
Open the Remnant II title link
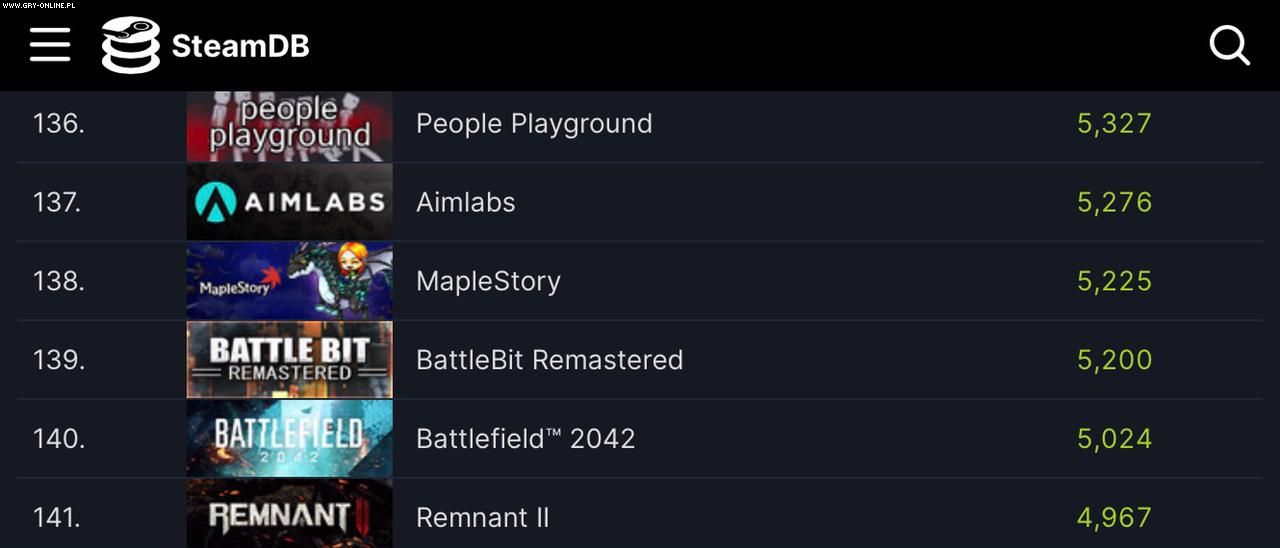tap(483, 517)
